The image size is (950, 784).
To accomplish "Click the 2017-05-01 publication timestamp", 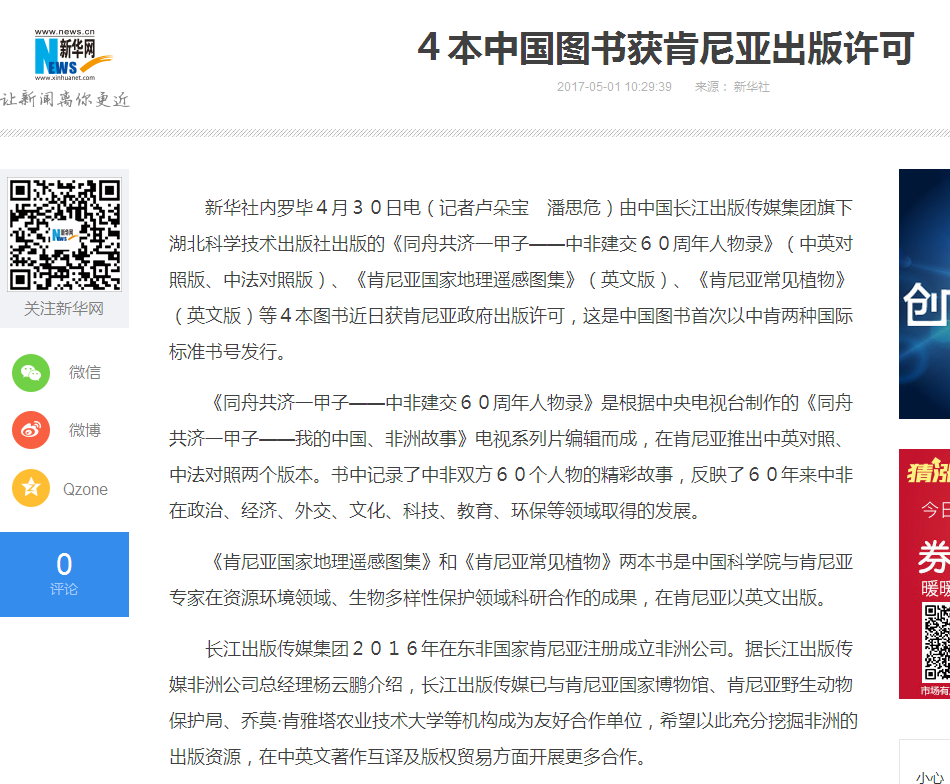I will click(x=614, y=87).
